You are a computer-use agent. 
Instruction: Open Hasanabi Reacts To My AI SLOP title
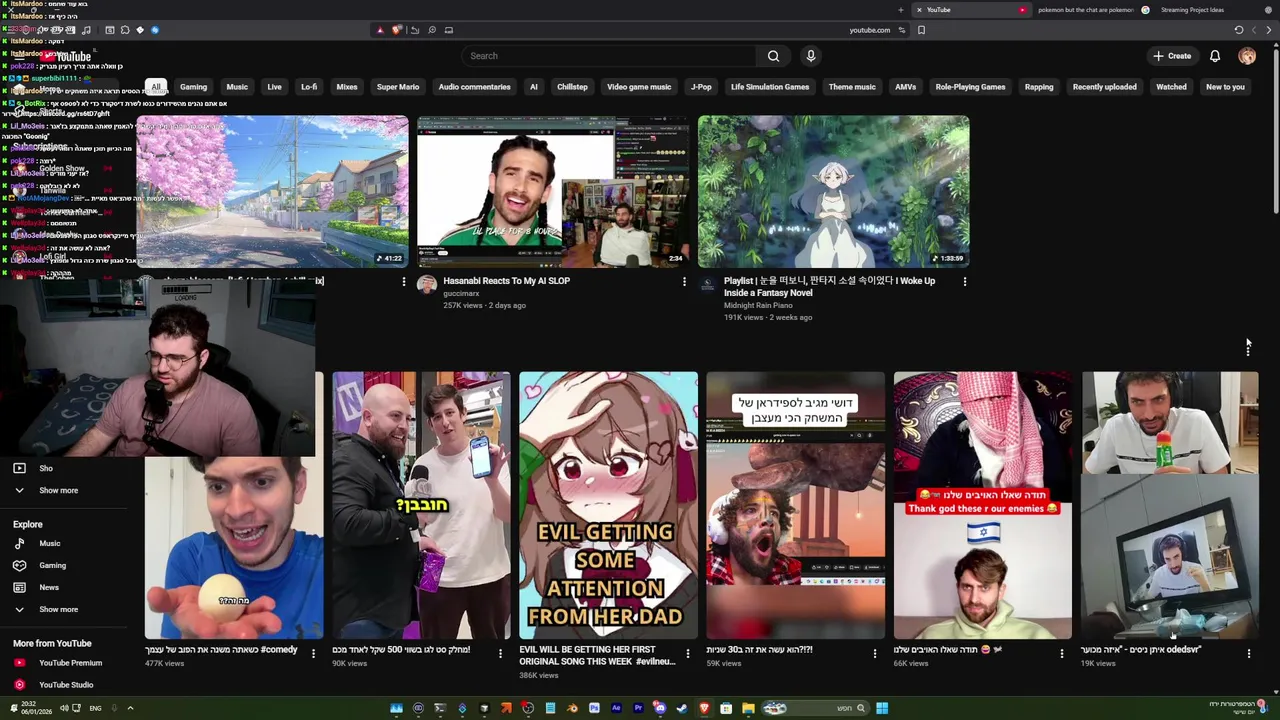pyautogui.click(x=506, y=281)
